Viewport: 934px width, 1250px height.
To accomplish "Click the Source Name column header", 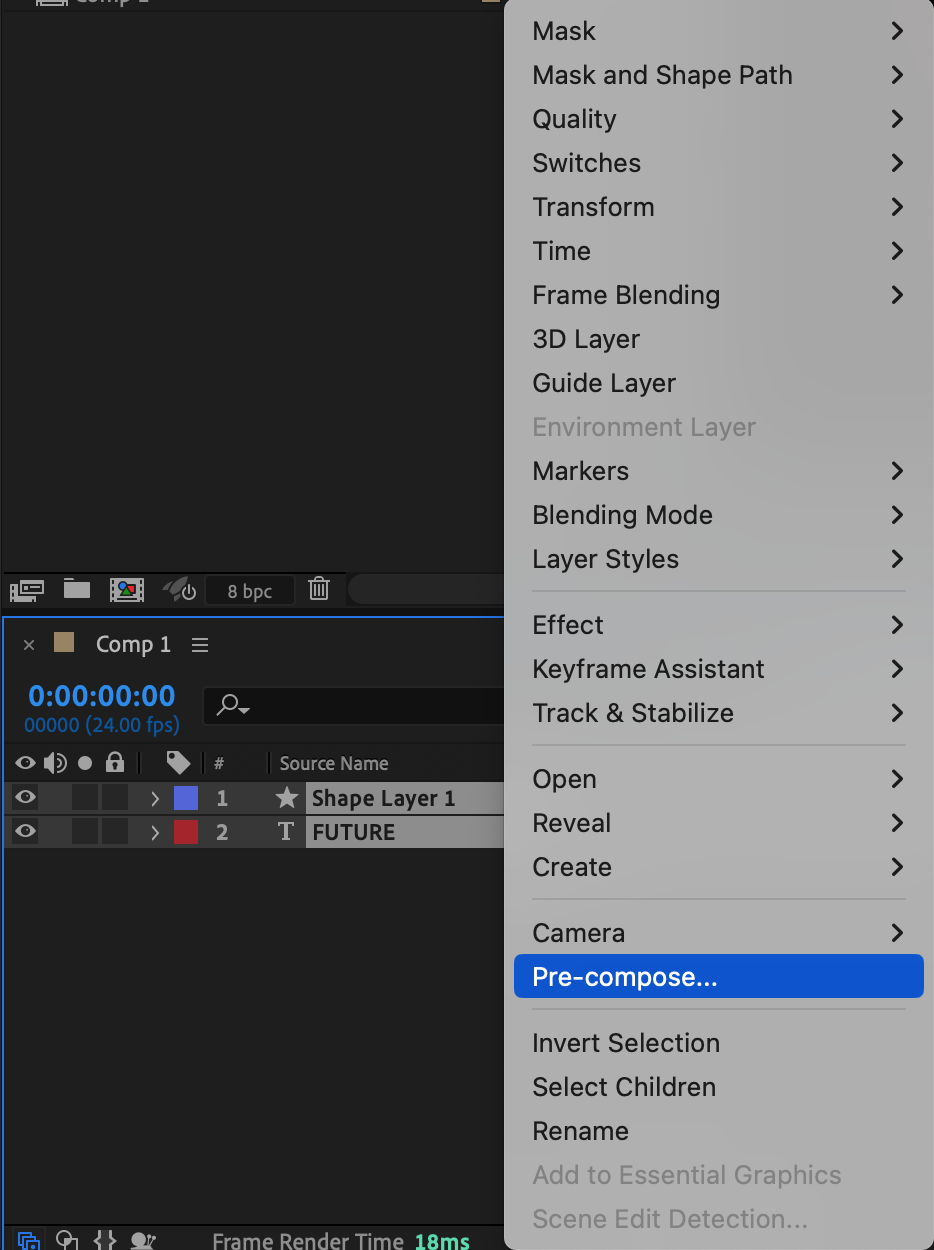I will click(334, 763).
